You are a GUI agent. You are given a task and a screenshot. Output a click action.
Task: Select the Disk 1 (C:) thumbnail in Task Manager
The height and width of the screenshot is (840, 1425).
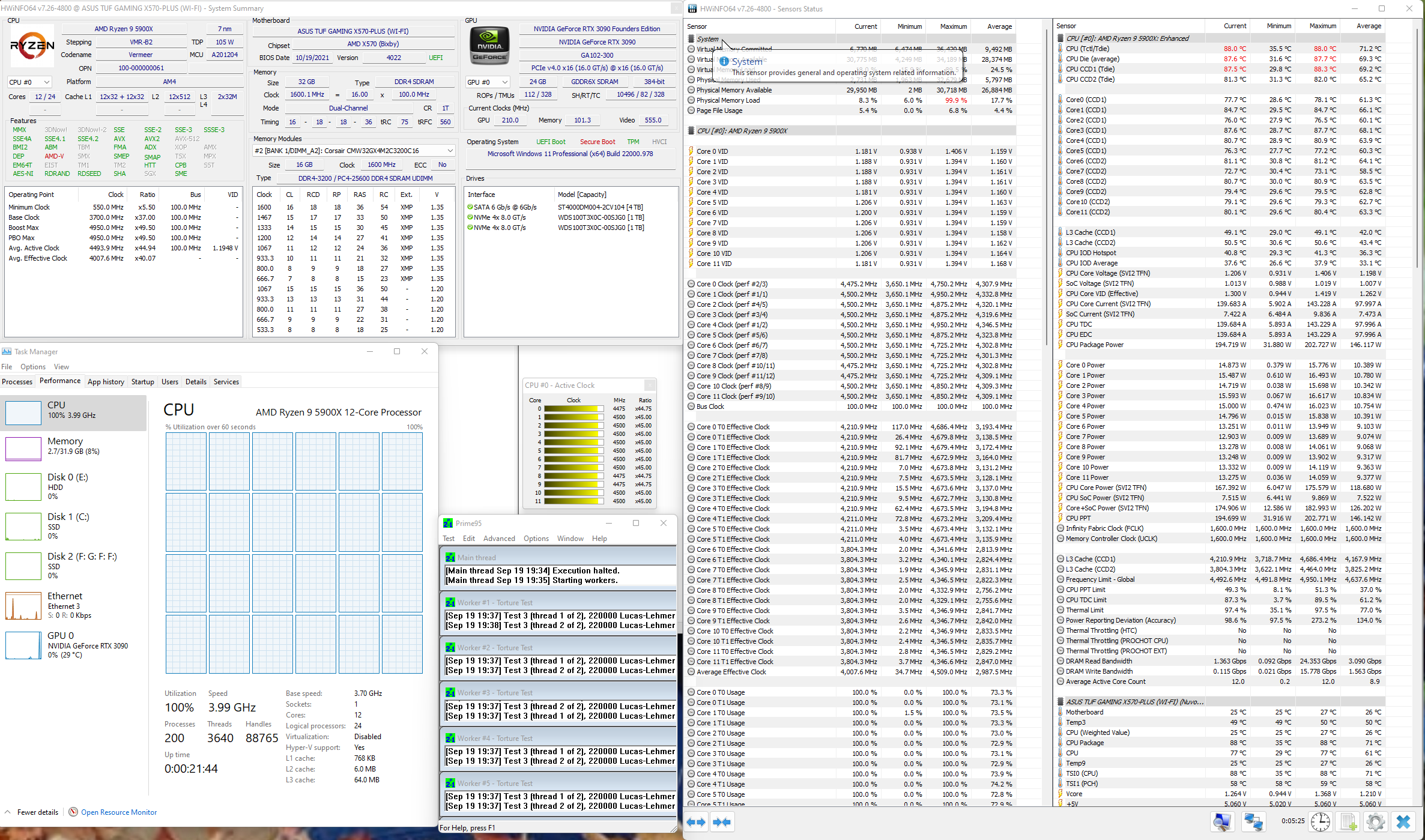coord(23,526)
